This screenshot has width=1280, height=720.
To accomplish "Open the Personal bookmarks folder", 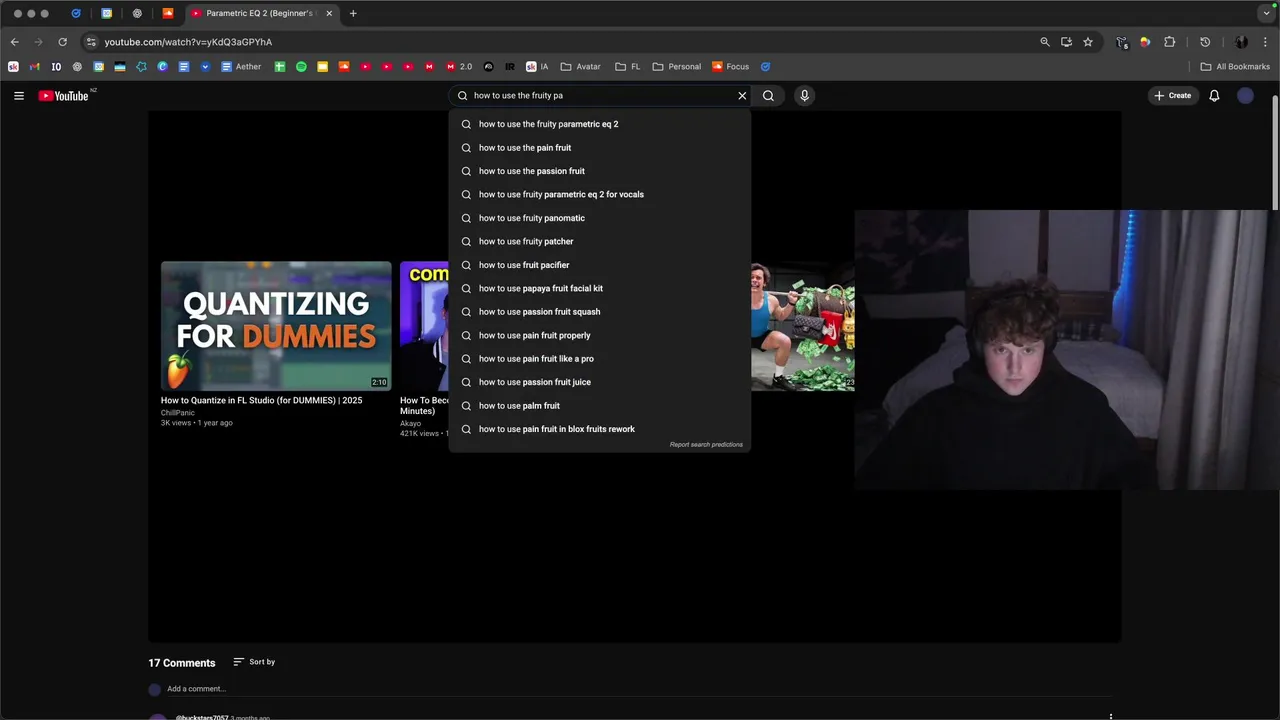I will point(677,67).
